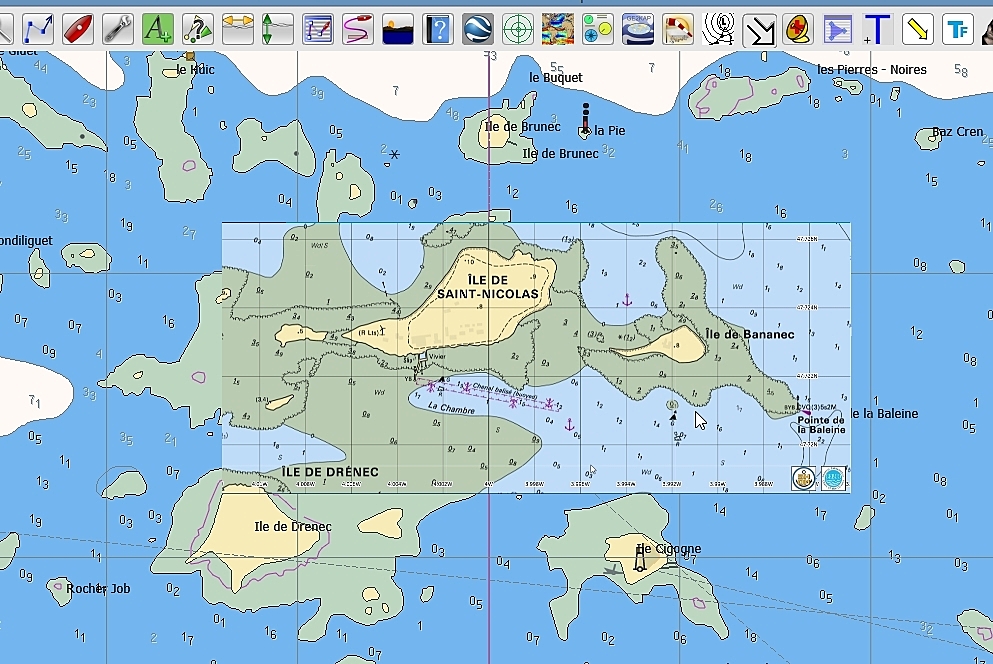
Task: Toggle the horizontal yellow arrows currents icon
Action: [237, 29]
